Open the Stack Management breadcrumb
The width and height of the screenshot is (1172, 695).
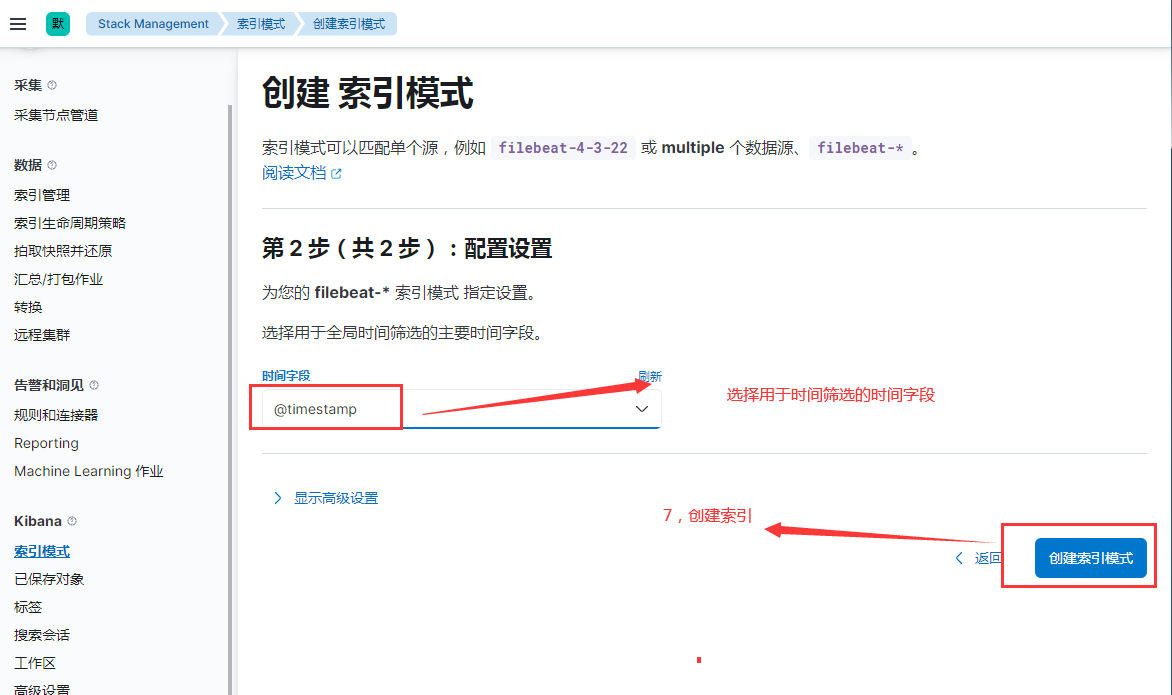point(152,23)
